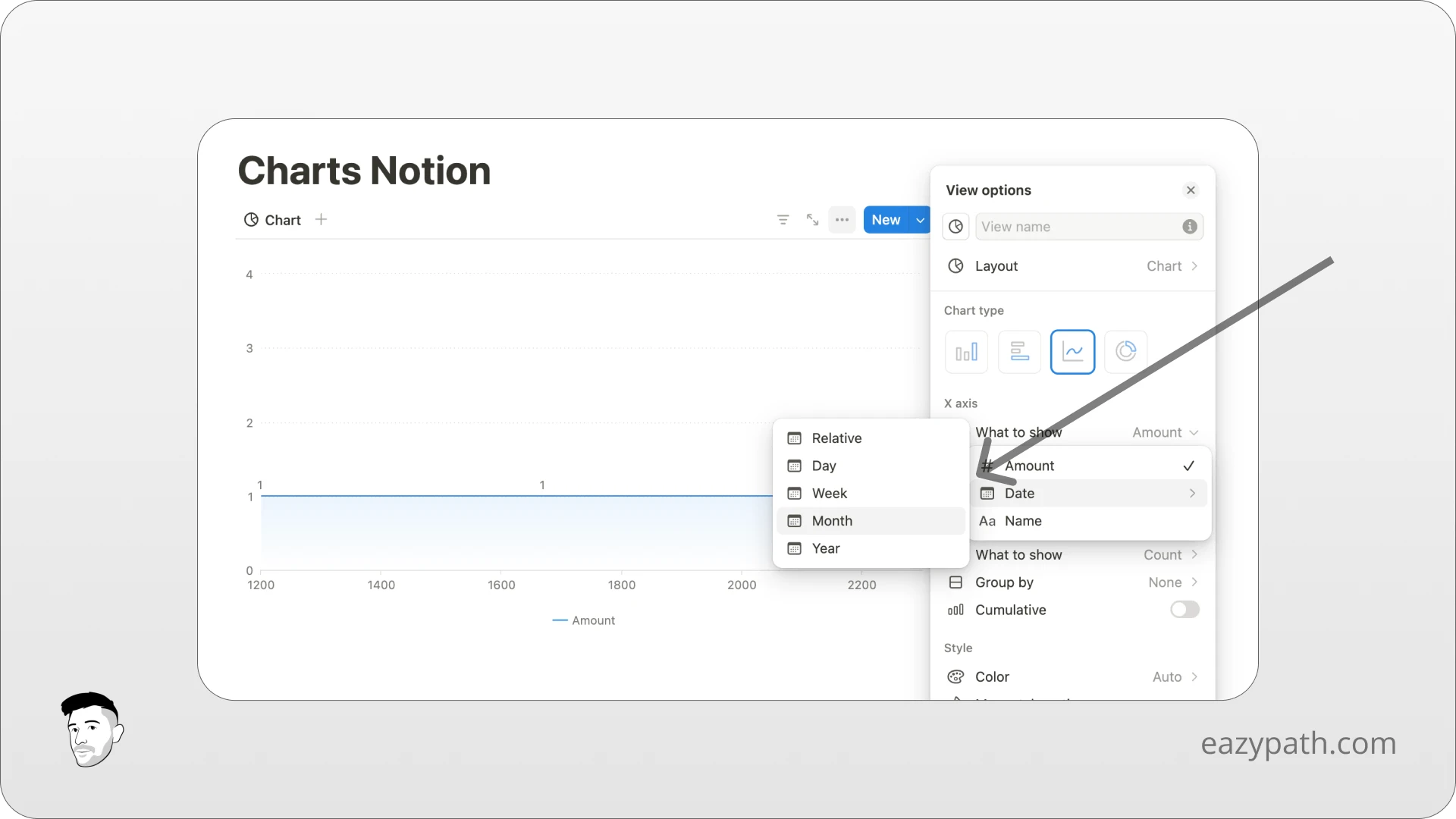Image resolution: width=1456 pixels, height=819 pixels.
Task: Click the filter icon in toolbar
Action: 783,220
